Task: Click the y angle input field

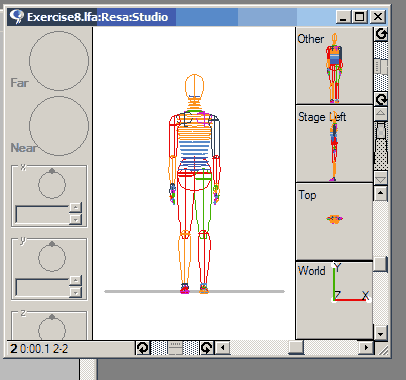Action: (x=42, y=287)
